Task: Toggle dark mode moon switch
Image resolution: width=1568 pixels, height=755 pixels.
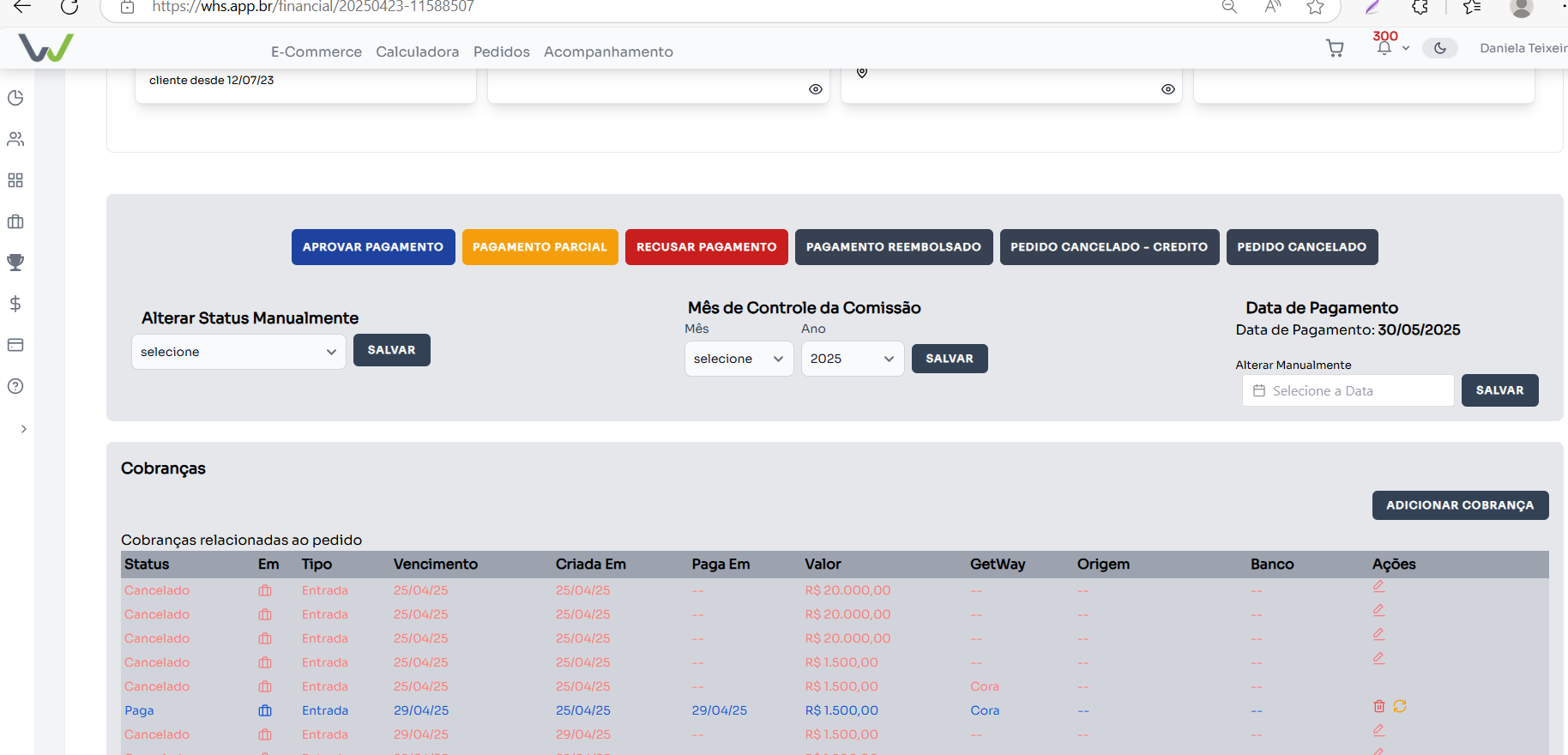Action: point(1439,48)
